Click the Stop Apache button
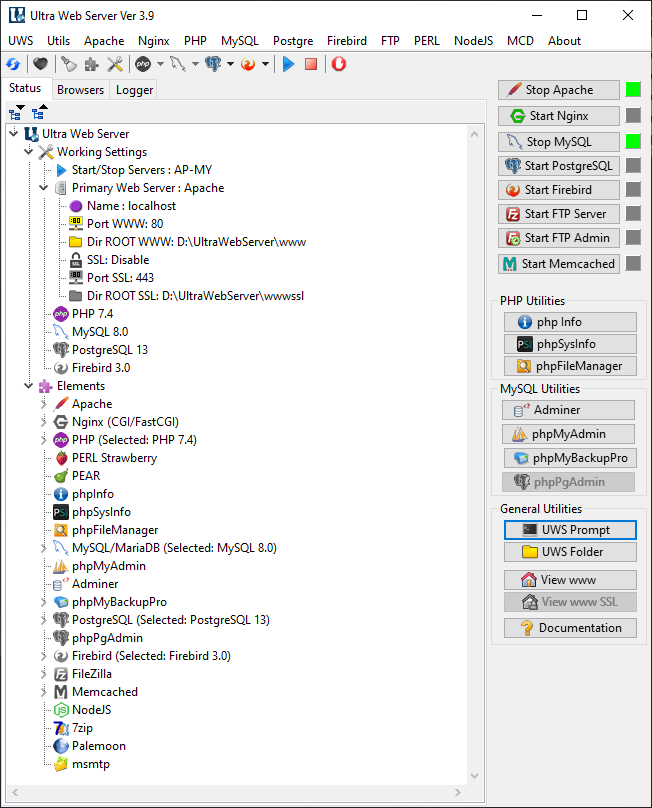652x808 pixels. [559, 90]
